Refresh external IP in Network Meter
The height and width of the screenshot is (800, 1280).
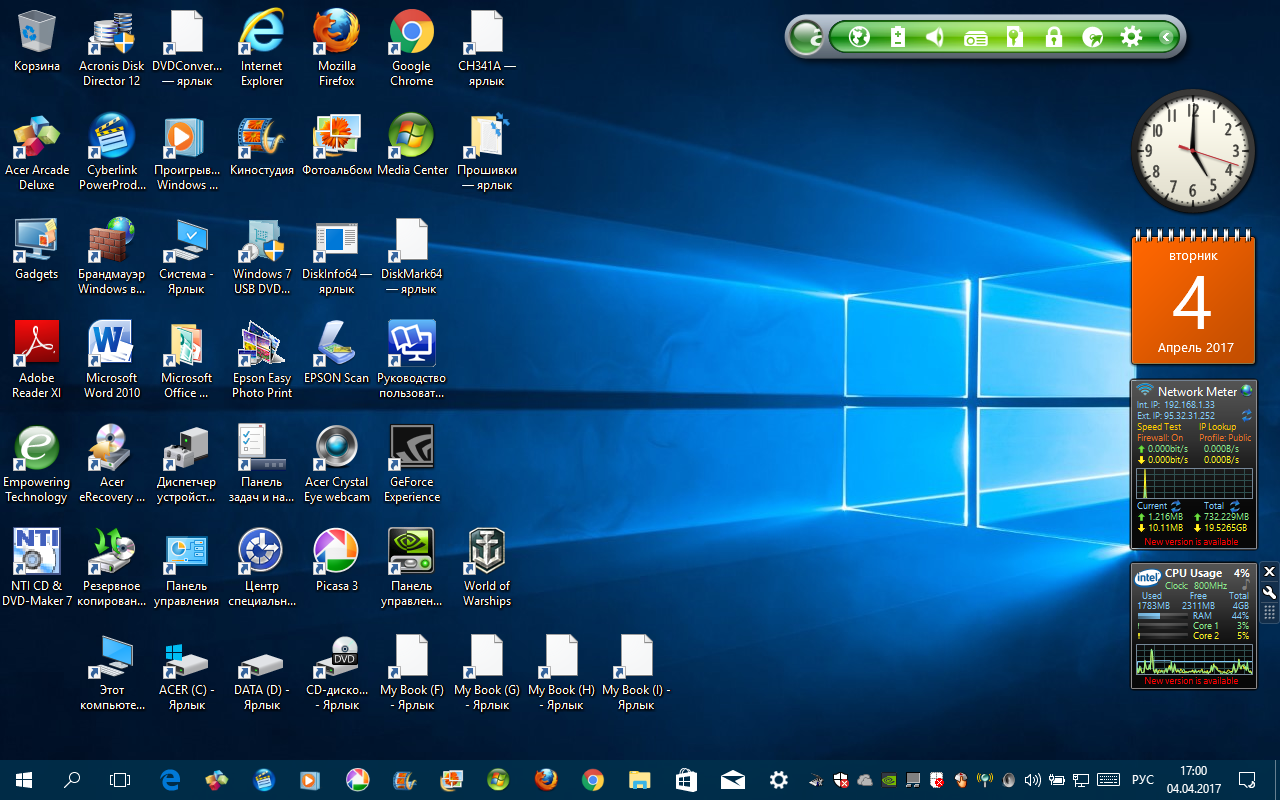pyautogui.click(x=1247, y=415)
